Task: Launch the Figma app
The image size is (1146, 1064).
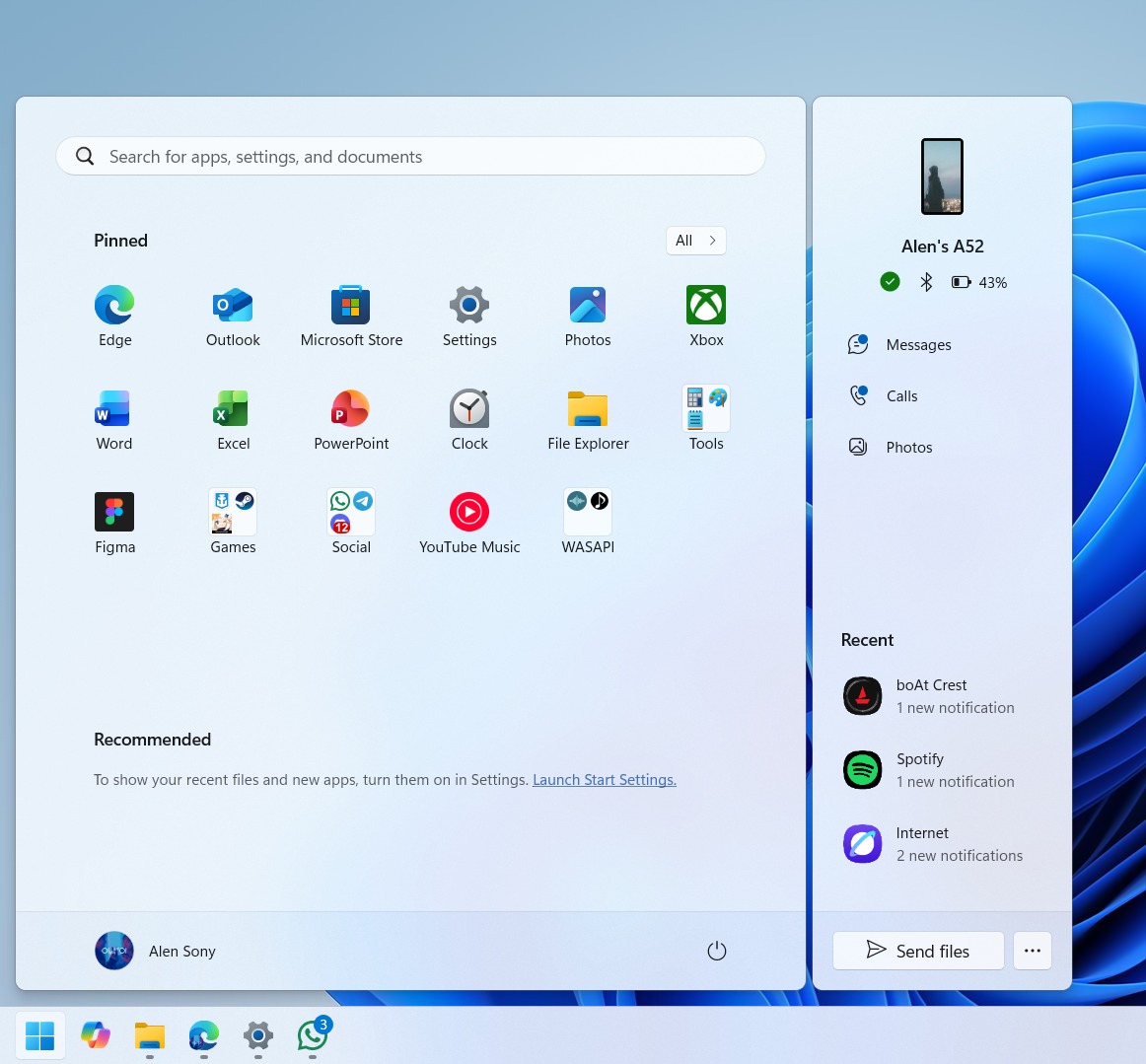Action: 114,524
